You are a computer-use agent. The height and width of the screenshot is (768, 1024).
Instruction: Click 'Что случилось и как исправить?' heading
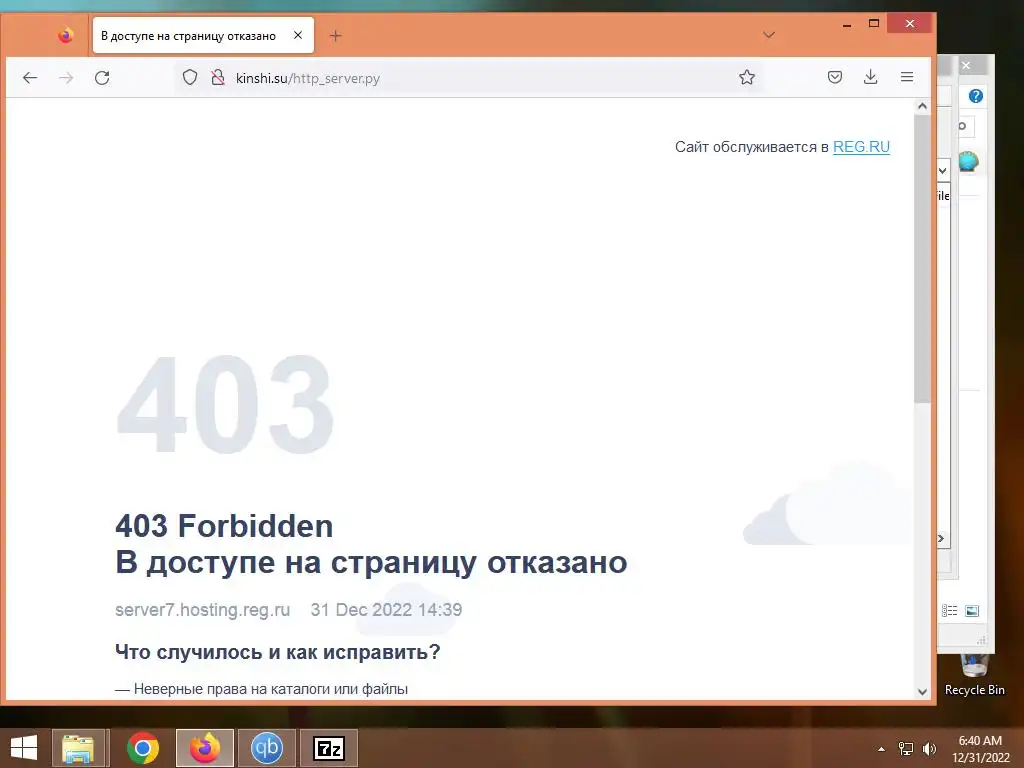click(278, 652)
